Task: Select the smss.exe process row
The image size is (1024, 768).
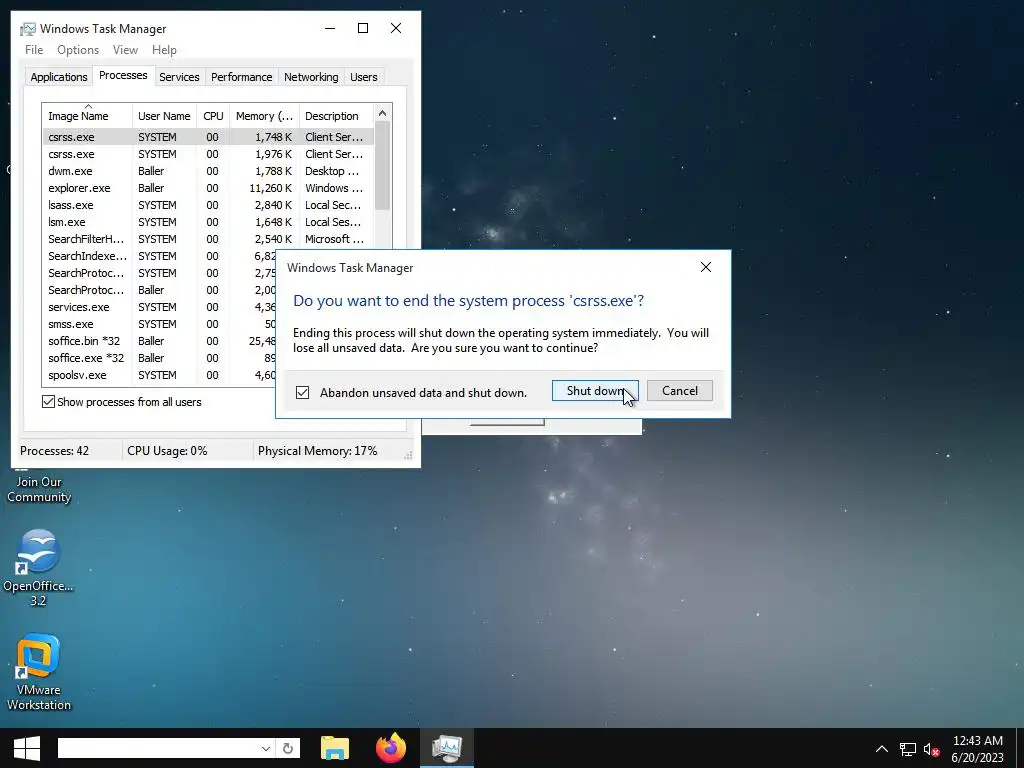Action: point(160,324)
